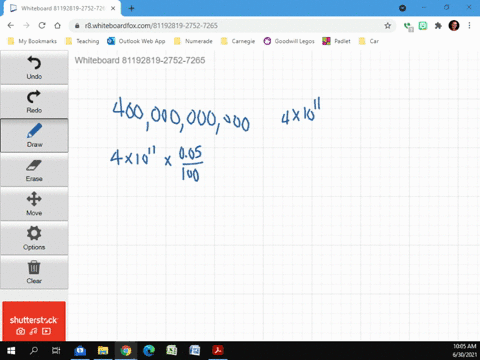Switch to Chrome on taskbar
This screenshot has width=480, height=360.
126,350
